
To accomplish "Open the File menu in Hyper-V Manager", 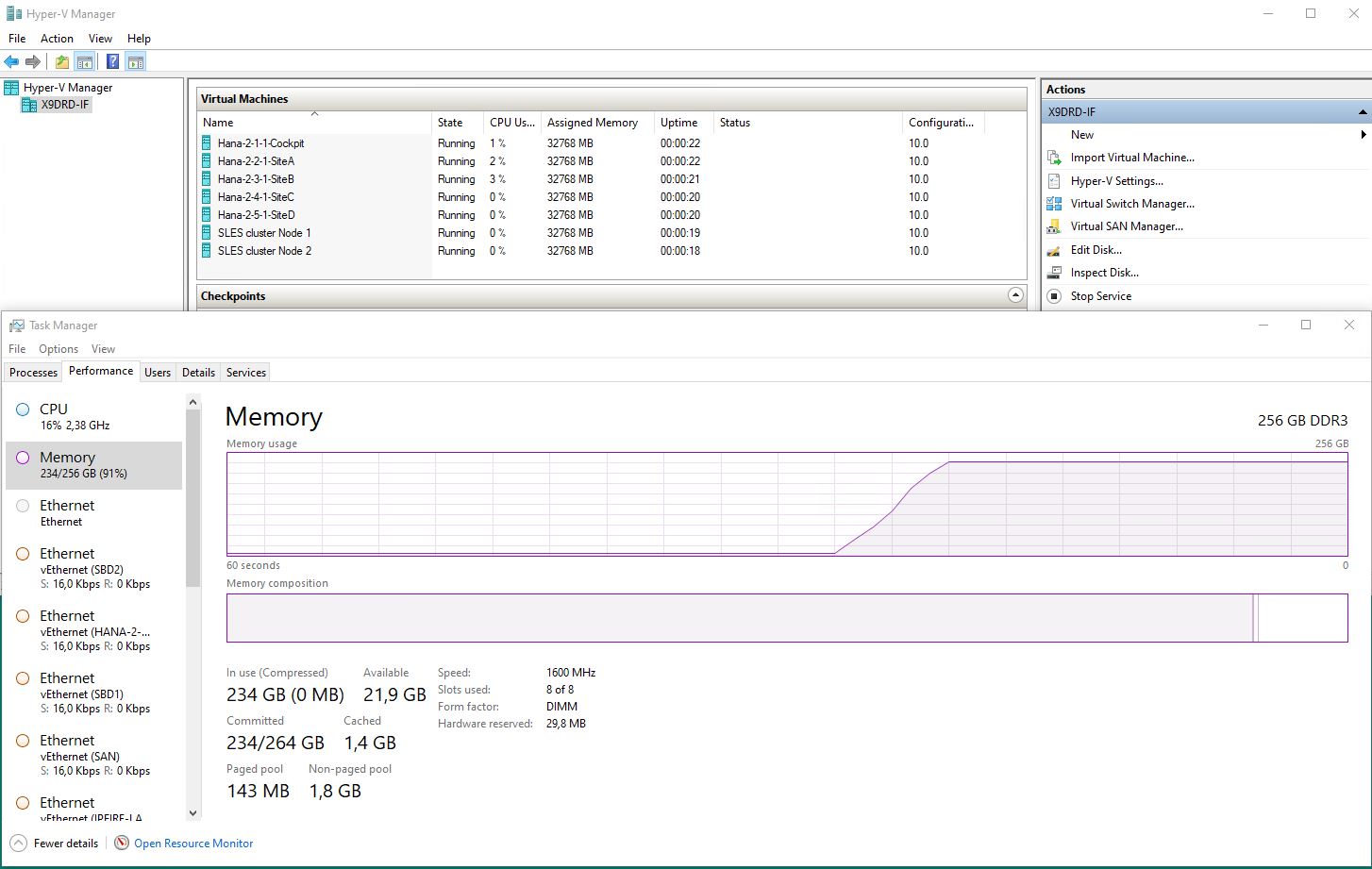I will (x=17, y=39).
